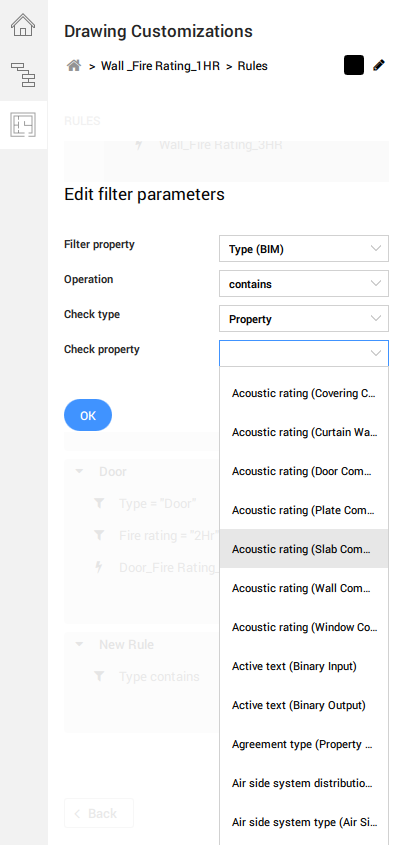Open the Check type dropdown

pos(304,318)
